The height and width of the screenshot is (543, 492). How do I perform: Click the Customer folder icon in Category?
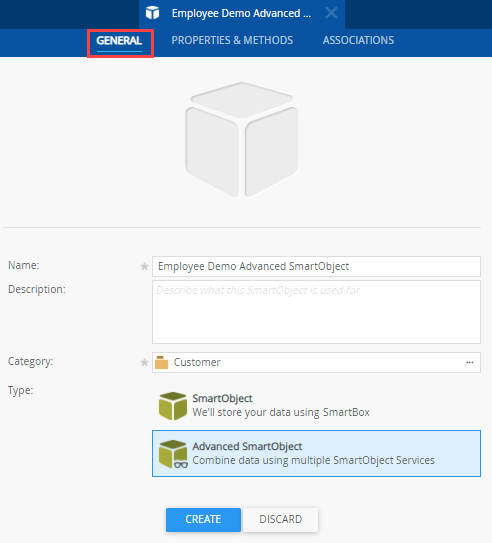(x=161, y=362)
